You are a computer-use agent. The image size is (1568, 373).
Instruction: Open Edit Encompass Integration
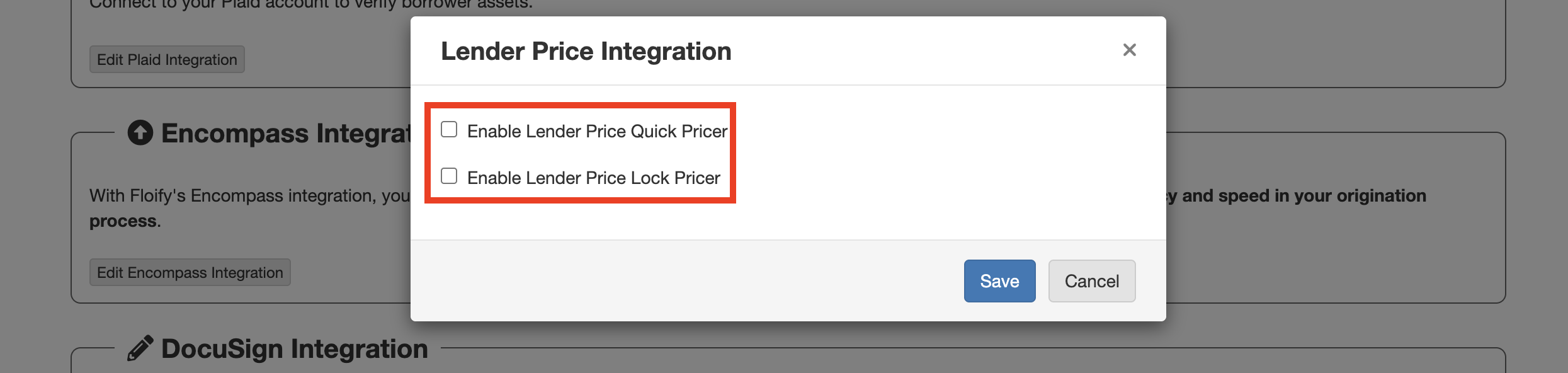tap(189, 272)
